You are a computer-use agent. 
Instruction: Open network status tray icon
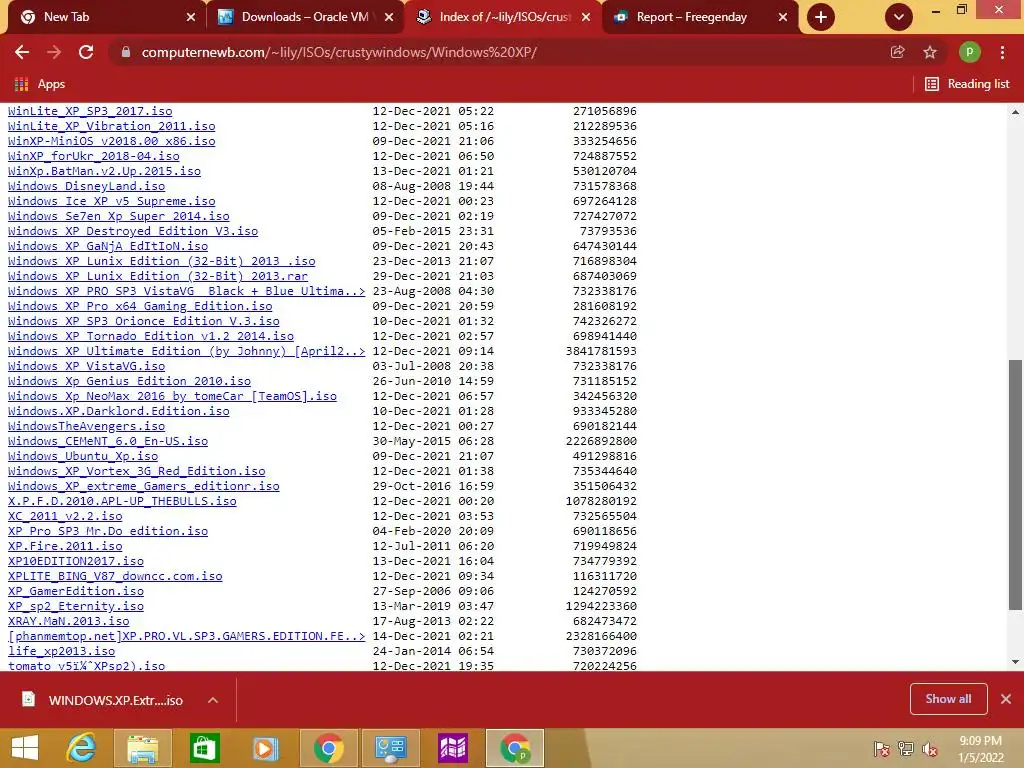(x=906, y=749)
